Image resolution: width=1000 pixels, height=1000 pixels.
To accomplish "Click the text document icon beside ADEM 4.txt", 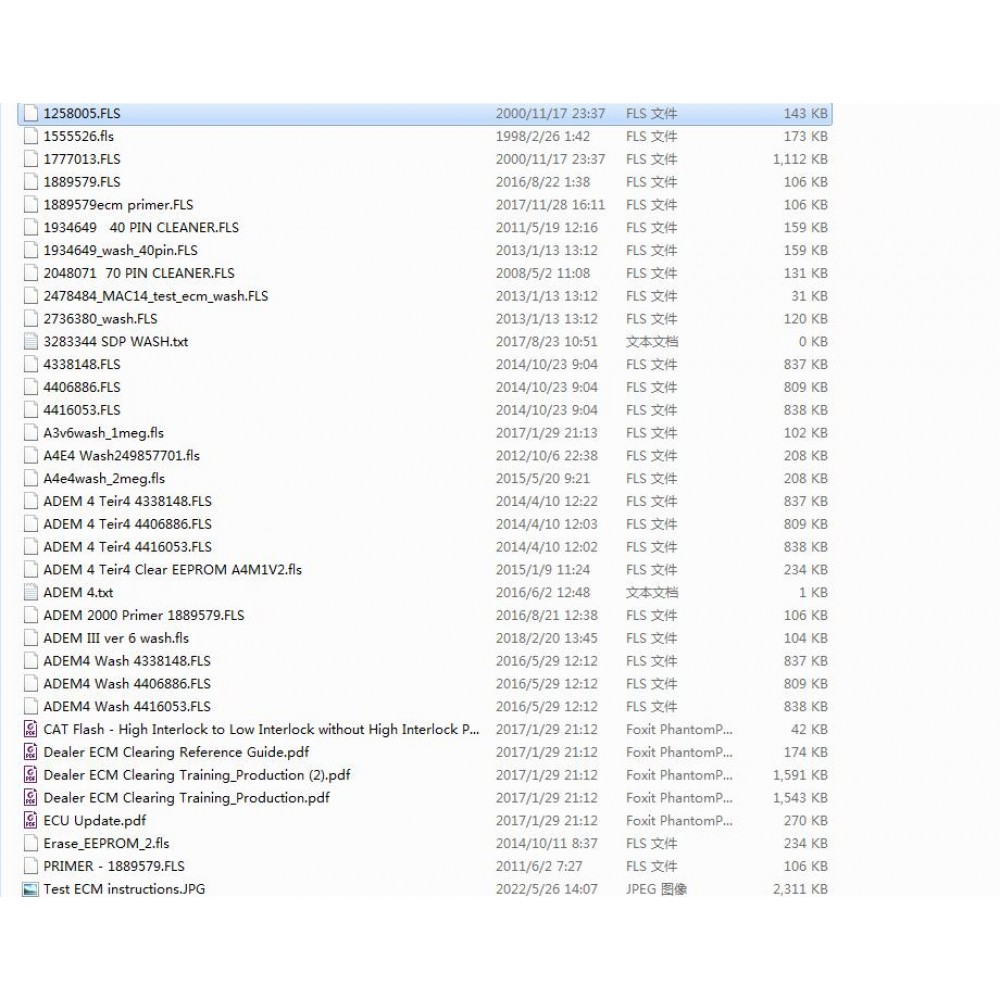I will coord(29,592).
